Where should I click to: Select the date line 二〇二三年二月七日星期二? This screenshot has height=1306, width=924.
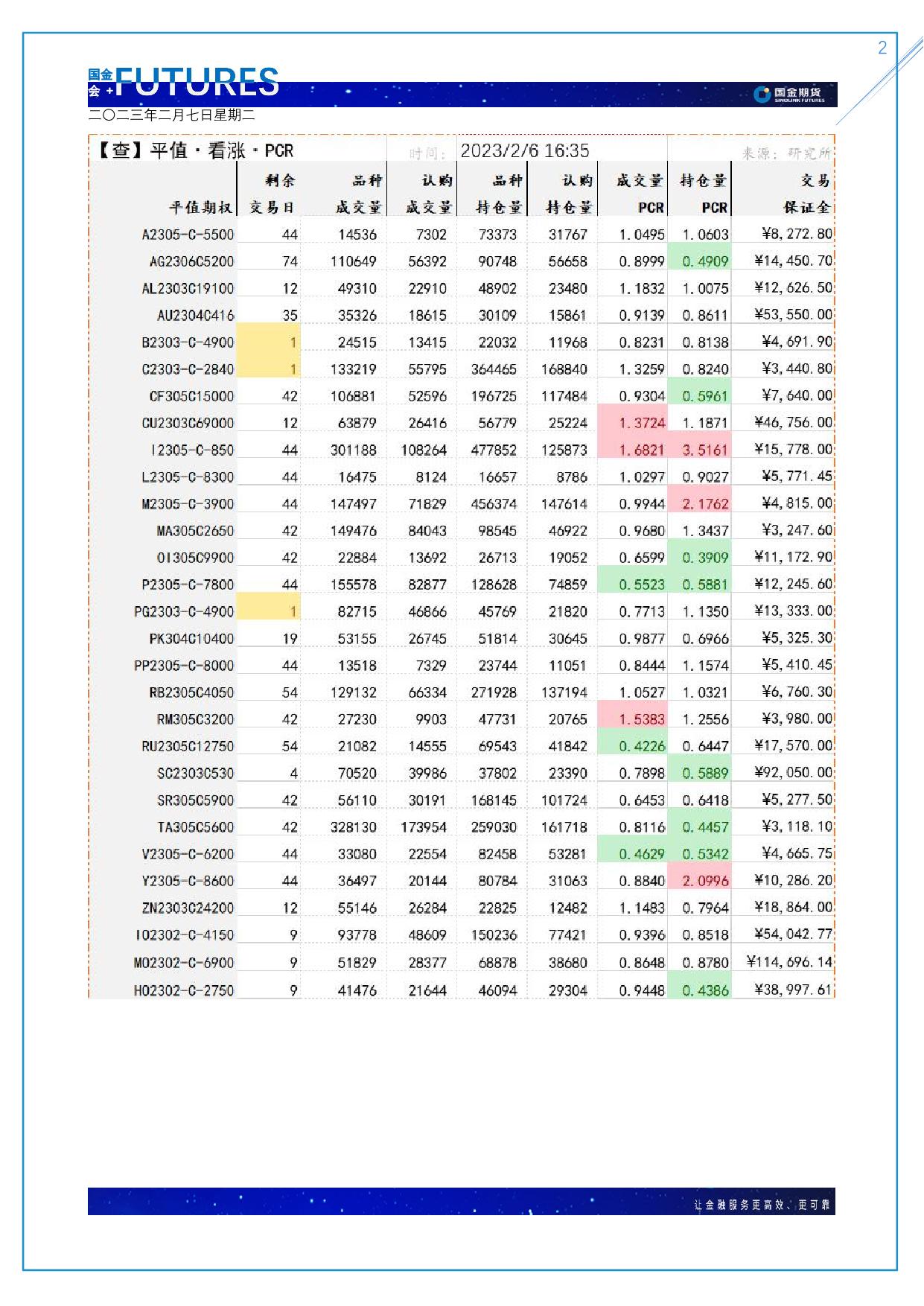[x=171, y=115]
